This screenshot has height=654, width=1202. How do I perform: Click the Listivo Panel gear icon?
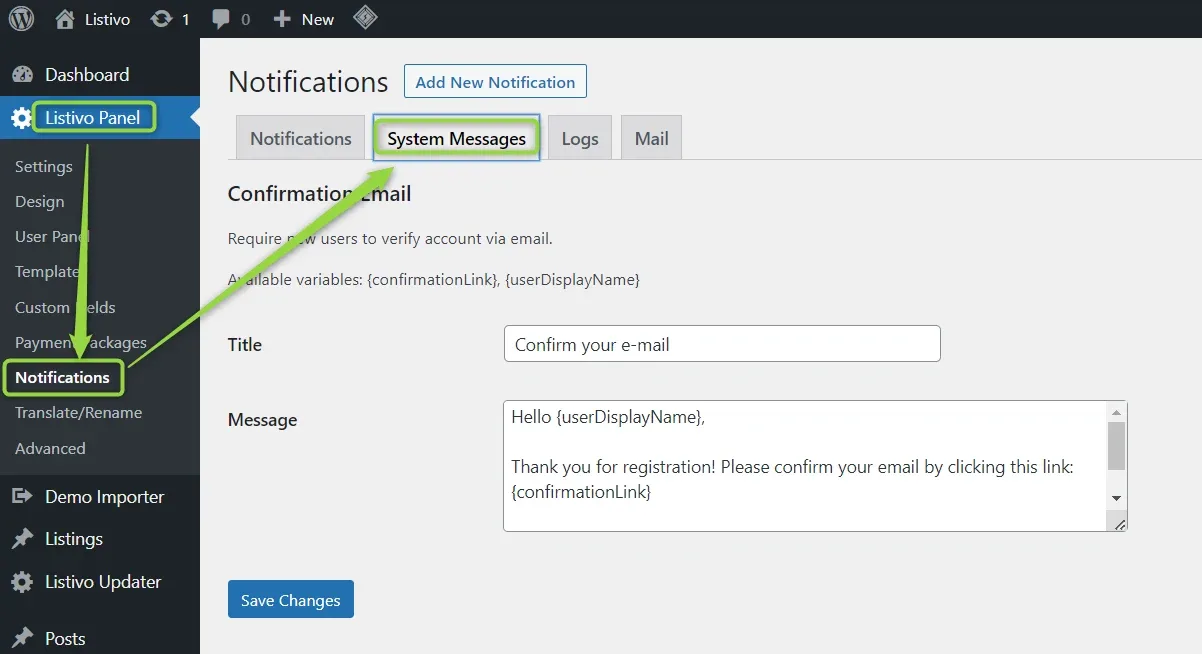(21, 118)
